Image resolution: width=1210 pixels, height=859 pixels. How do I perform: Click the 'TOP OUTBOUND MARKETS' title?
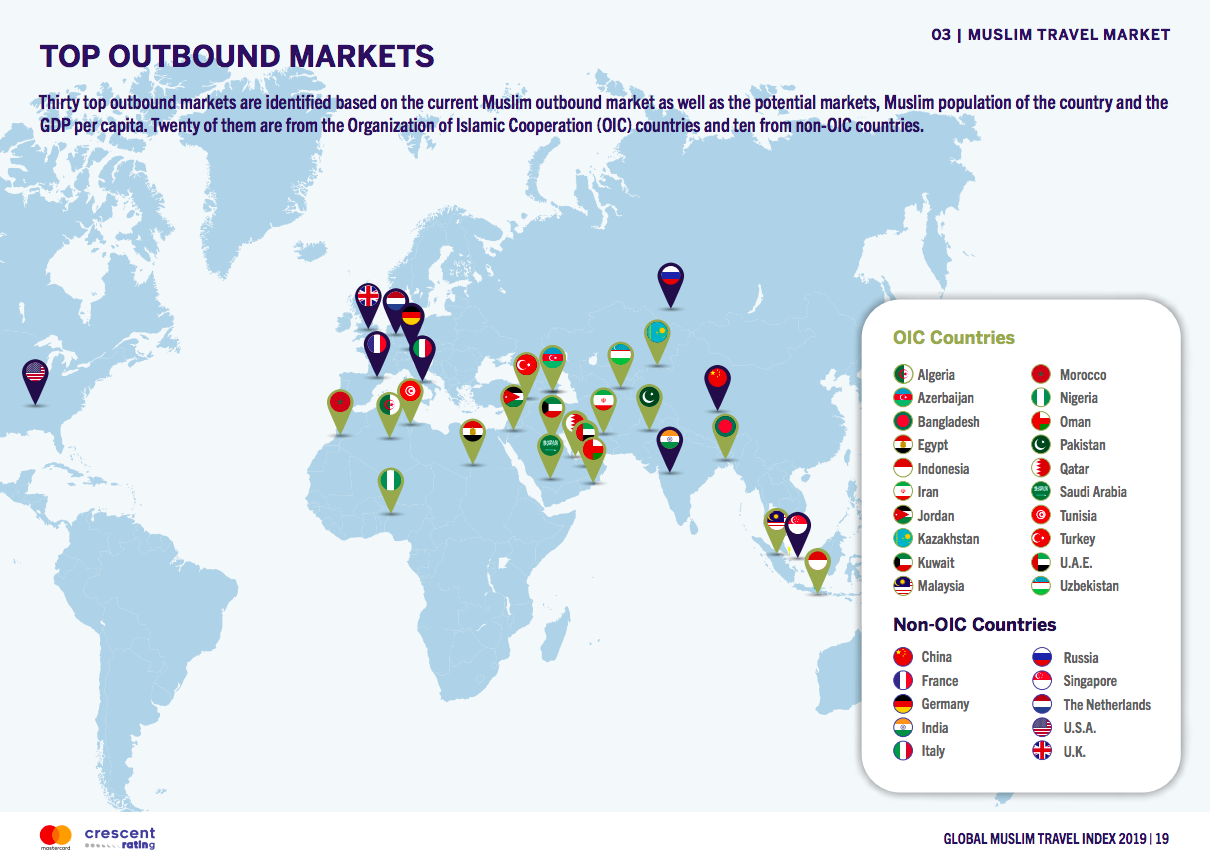pos(236,55)
